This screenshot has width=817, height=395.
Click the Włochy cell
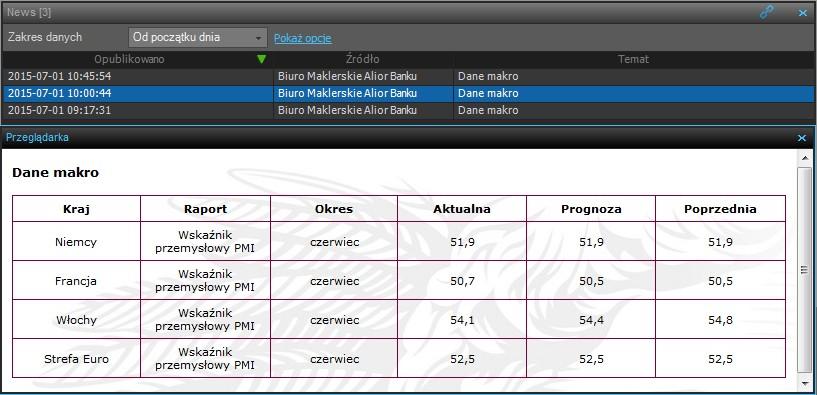click(x=77, y=320)
